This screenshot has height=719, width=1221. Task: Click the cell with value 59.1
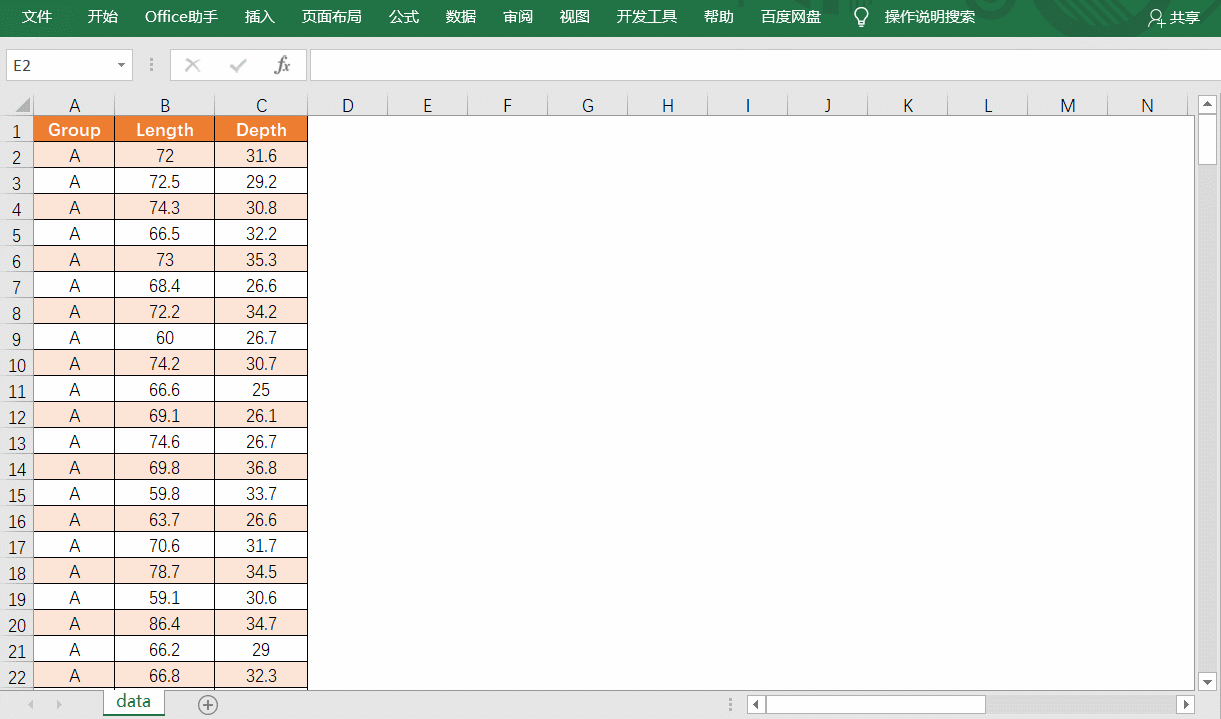(x=165, y=598)
